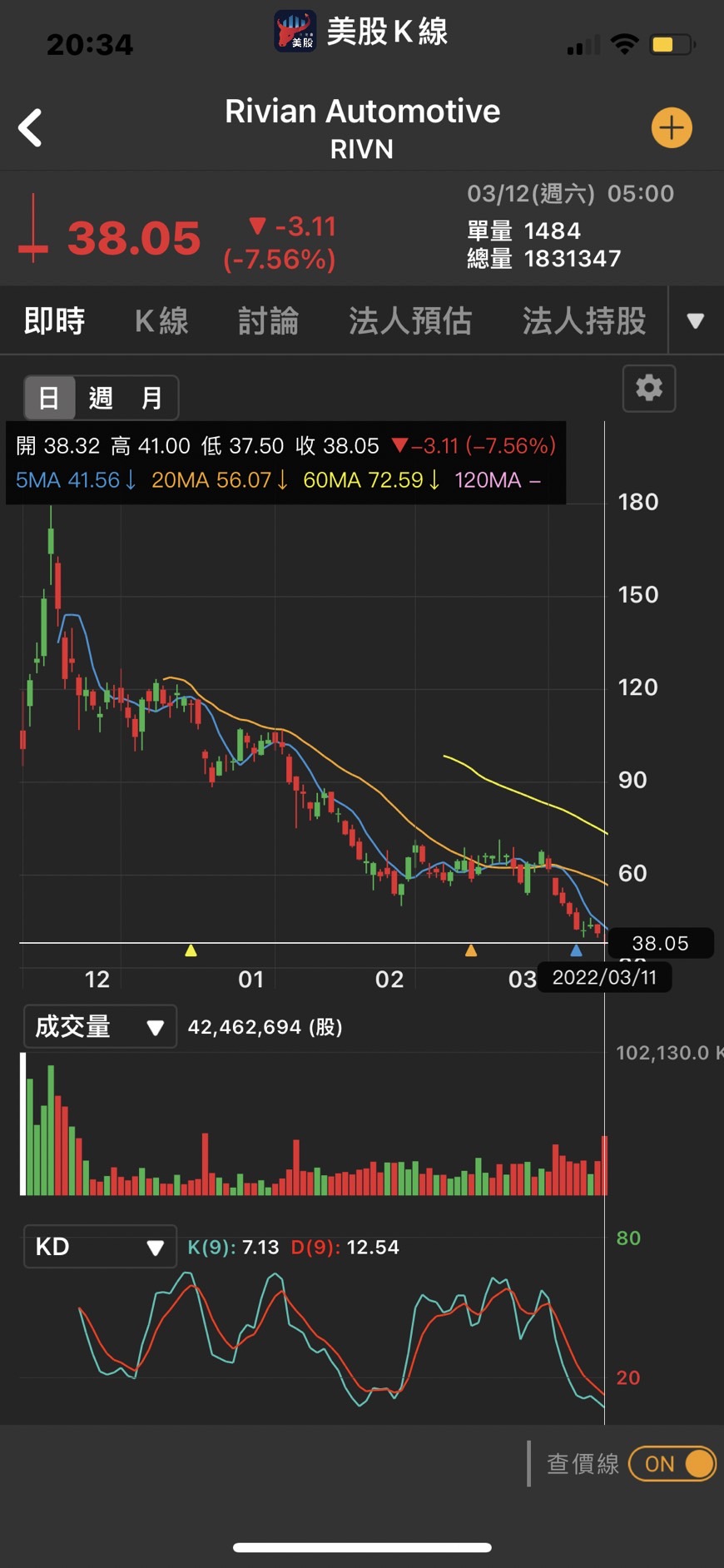Tap the Wi-Fi status icon
Screen dimensions: 724x1568
coord(624,44)
